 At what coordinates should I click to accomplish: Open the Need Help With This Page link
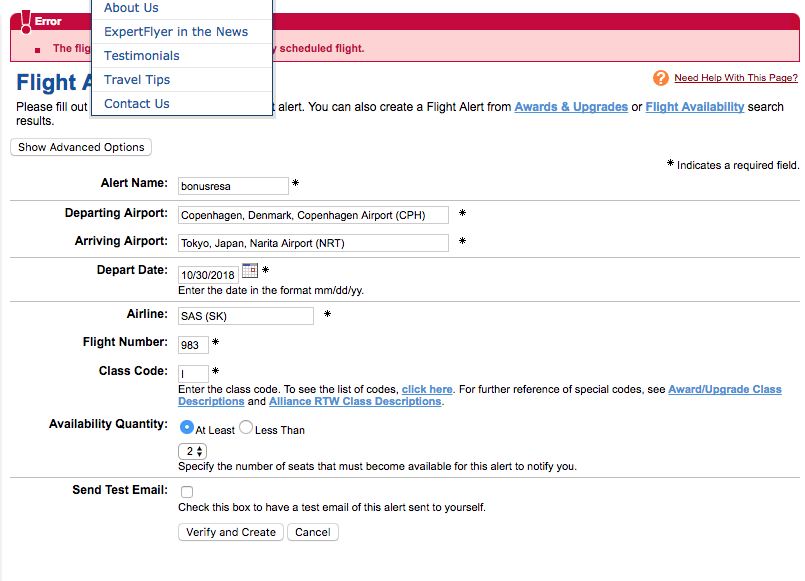735,78
